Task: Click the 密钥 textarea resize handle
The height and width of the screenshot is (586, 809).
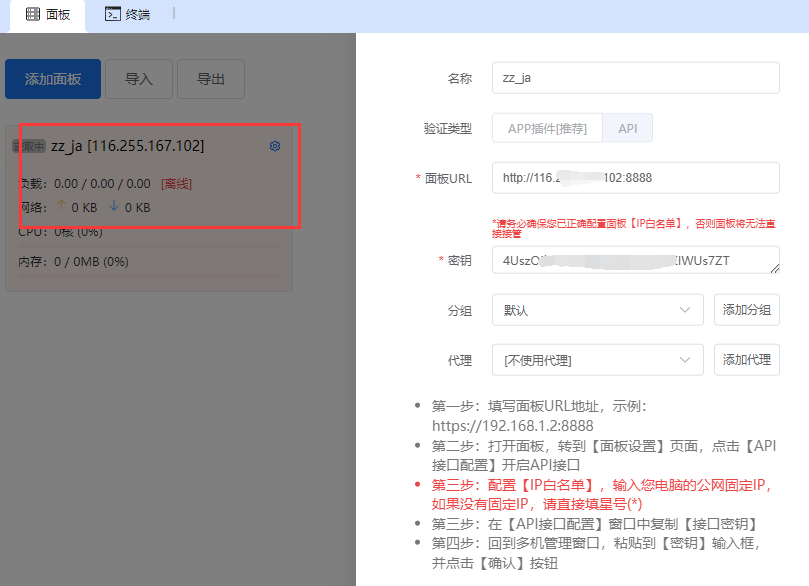Action: (x=775, y=268)
